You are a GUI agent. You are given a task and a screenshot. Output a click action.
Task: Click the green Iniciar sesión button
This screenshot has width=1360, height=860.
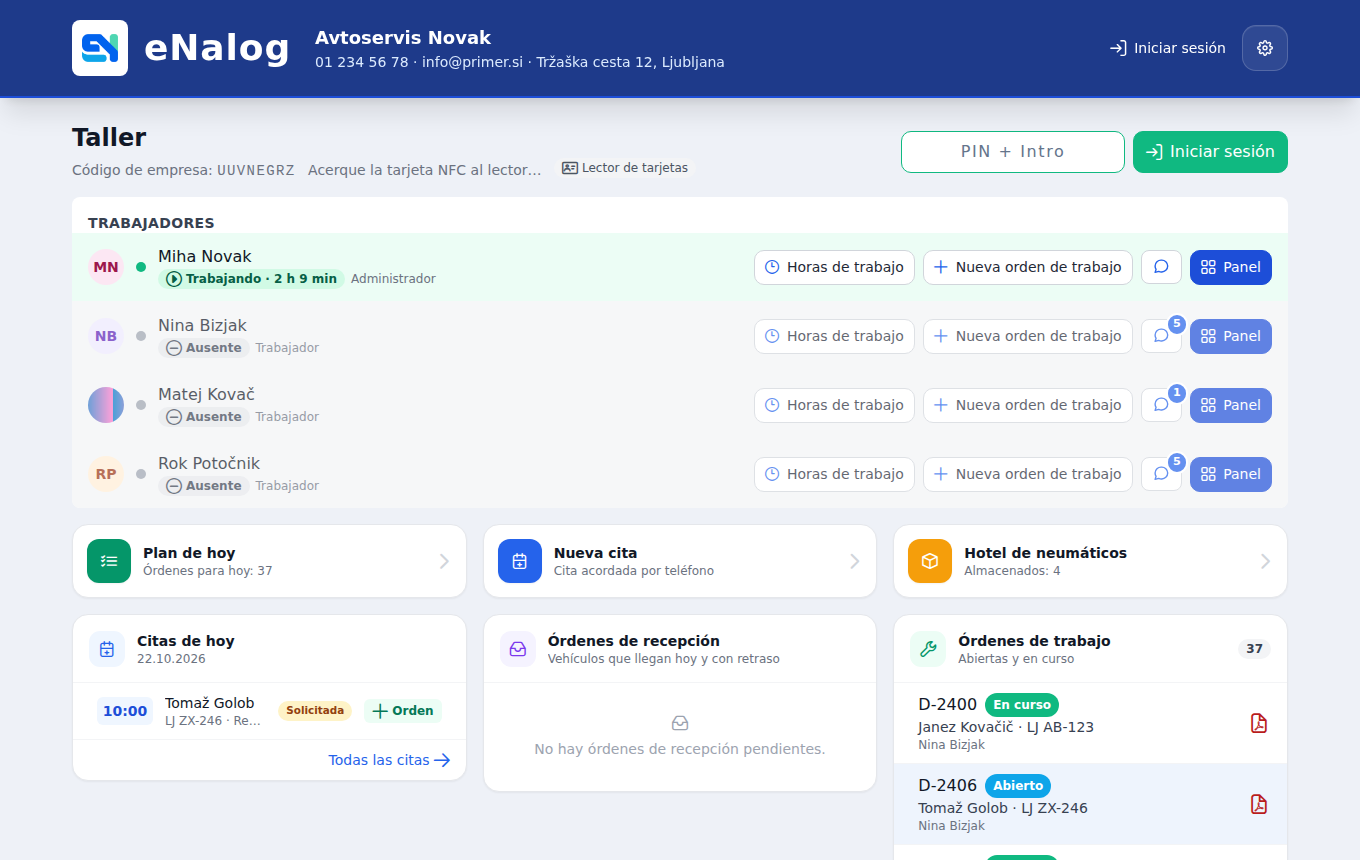coord(1210,152)
